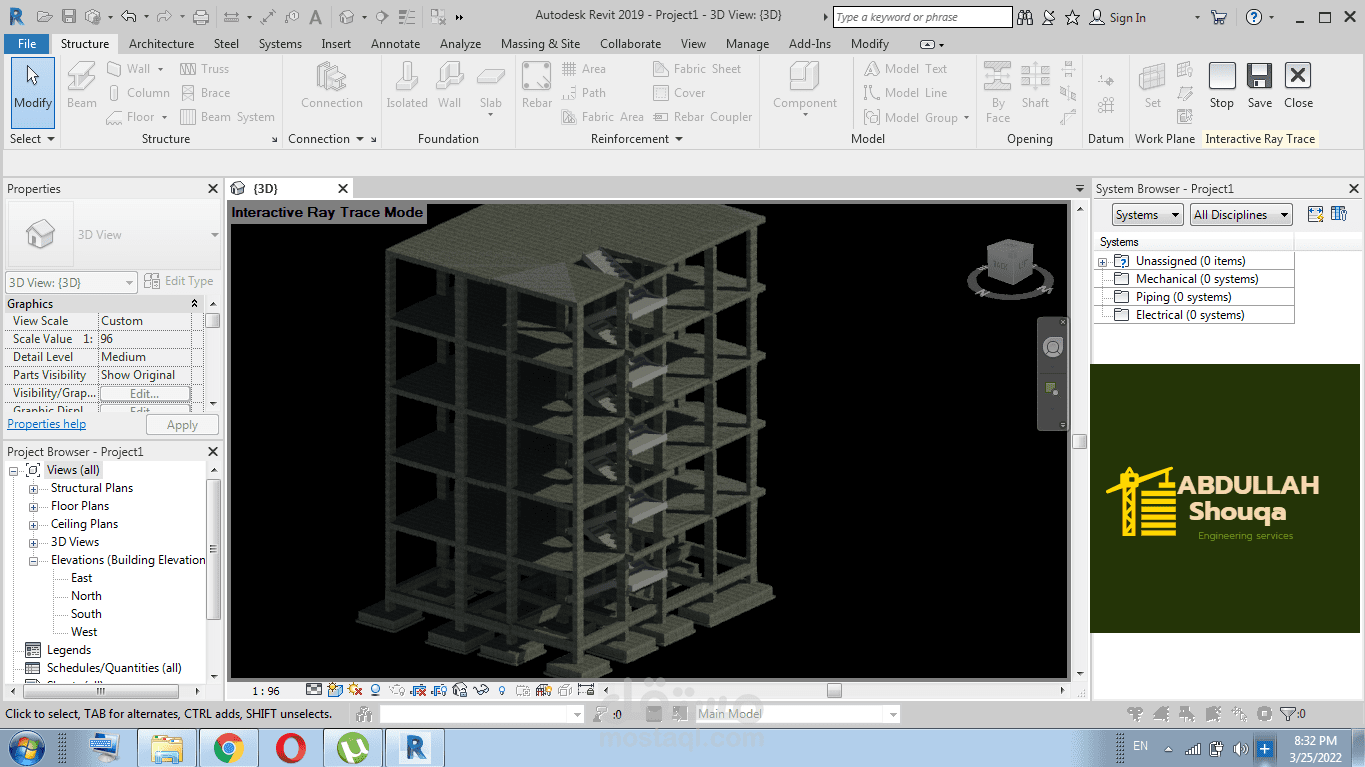Save the ray trace render

click(1259, 78)
